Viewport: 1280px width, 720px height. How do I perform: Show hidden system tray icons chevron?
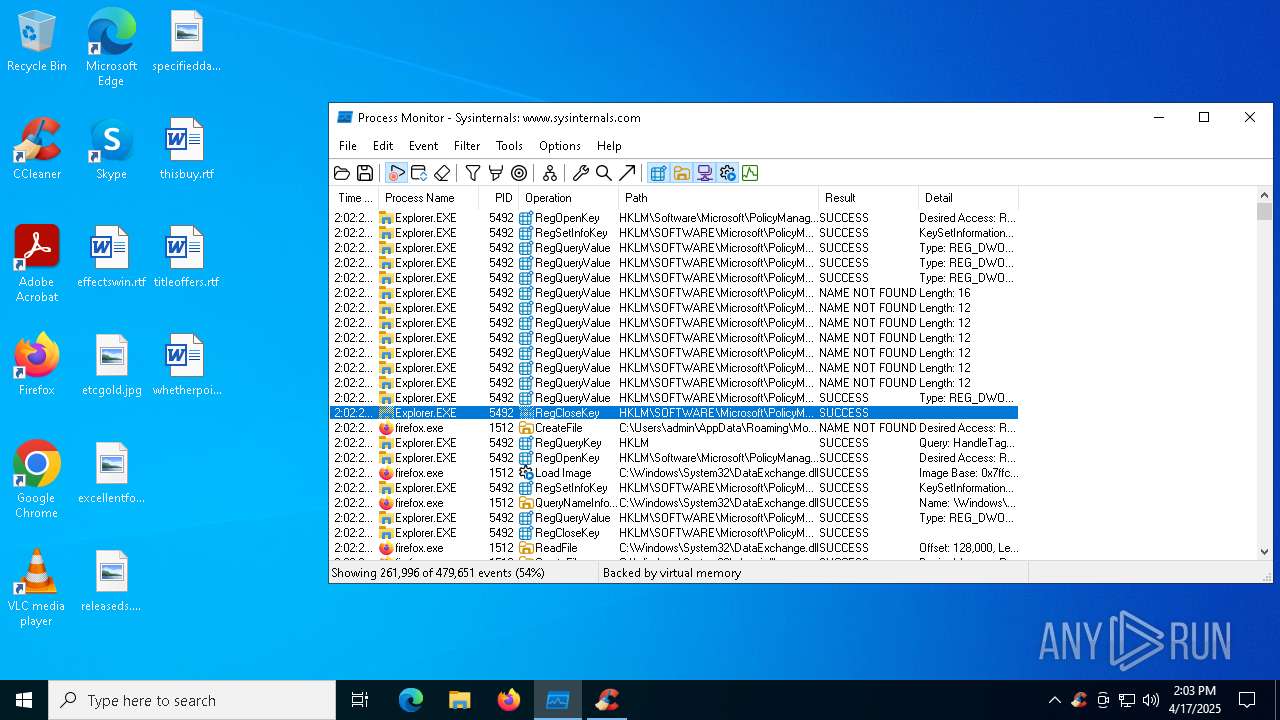1054,700
